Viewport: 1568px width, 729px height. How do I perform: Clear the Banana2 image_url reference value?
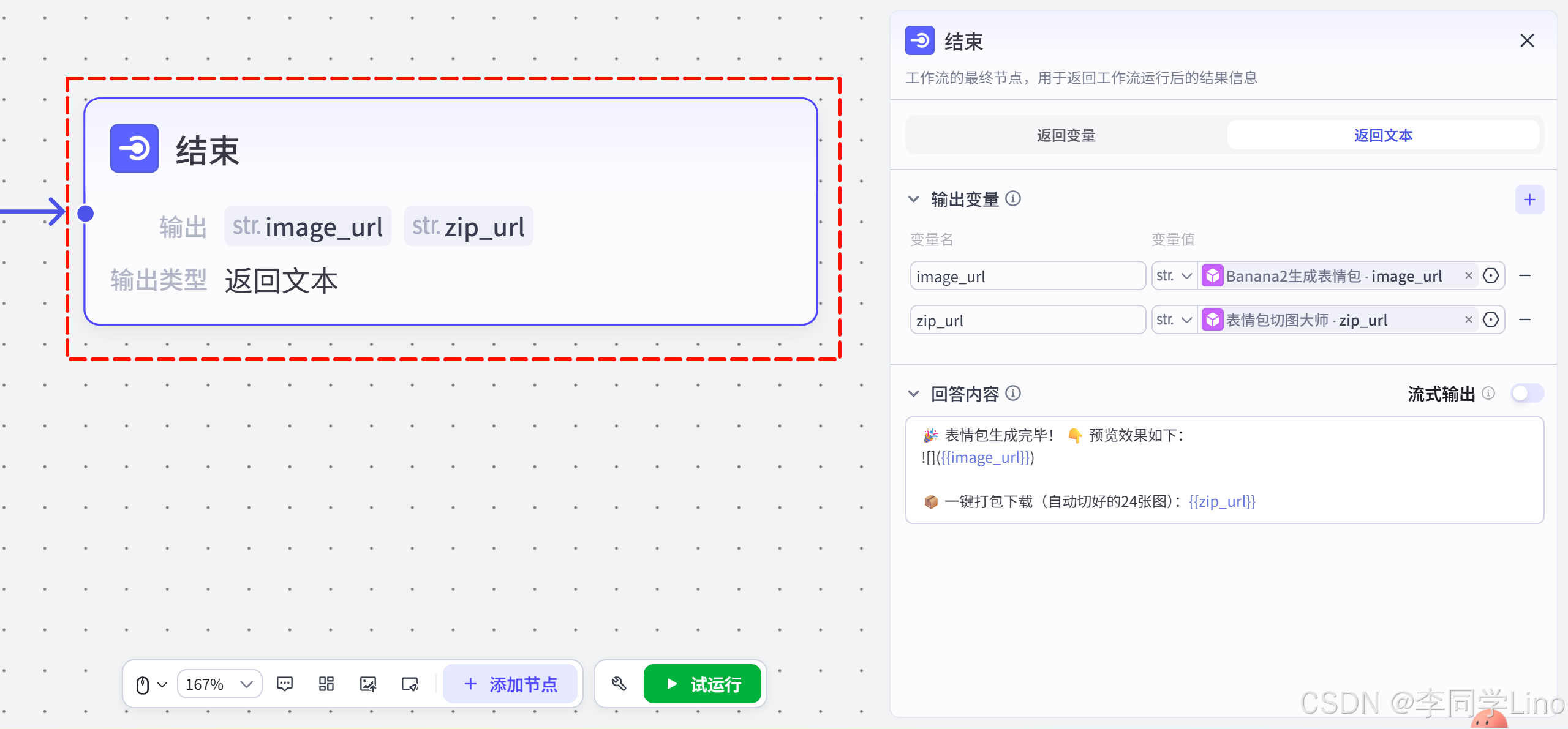click(1468, 276)
